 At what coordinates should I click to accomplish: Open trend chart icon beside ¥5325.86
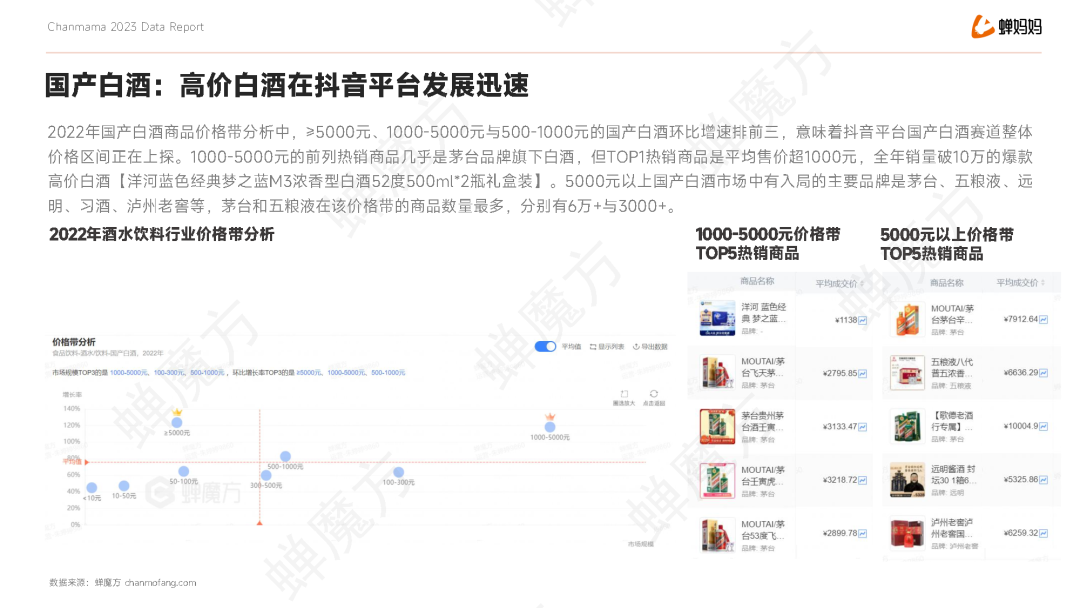[1043, 480]
